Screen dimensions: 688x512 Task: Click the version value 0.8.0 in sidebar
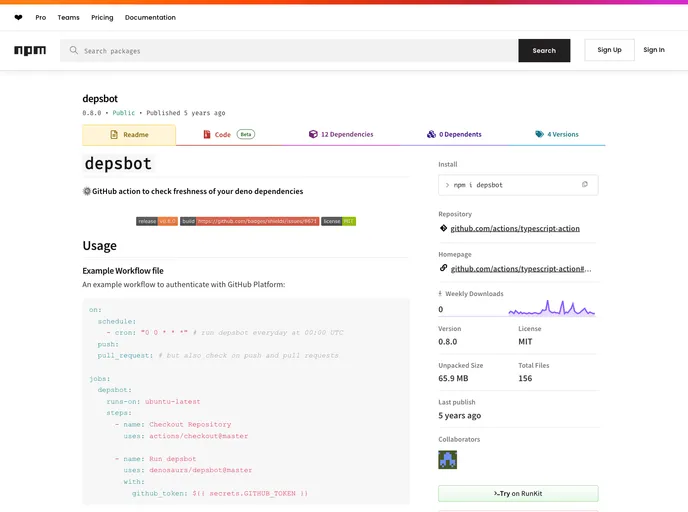[448, 341]
